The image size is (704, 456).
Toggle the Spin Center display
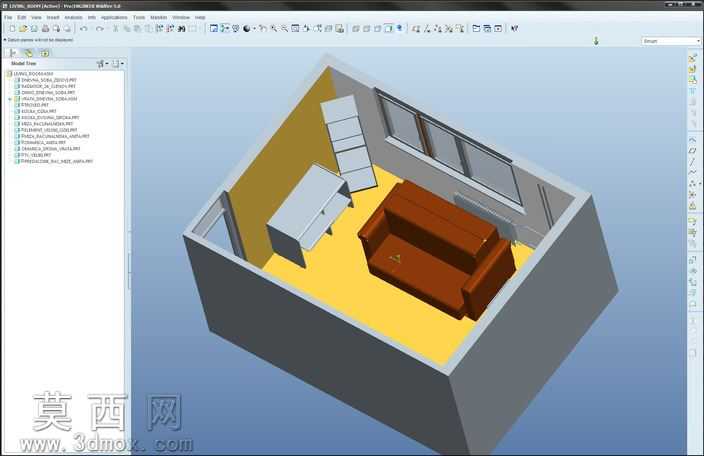tap(224, 29)
